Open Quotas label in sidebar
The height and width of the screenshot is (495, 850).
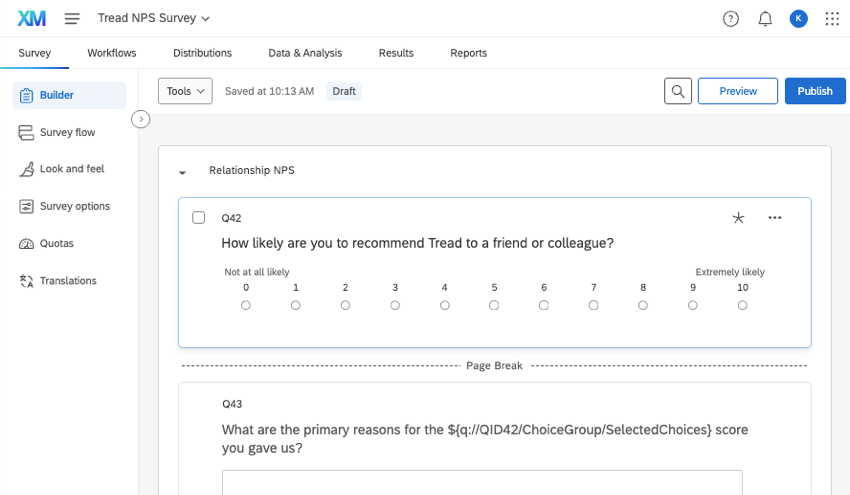click(x=57, y=243)
